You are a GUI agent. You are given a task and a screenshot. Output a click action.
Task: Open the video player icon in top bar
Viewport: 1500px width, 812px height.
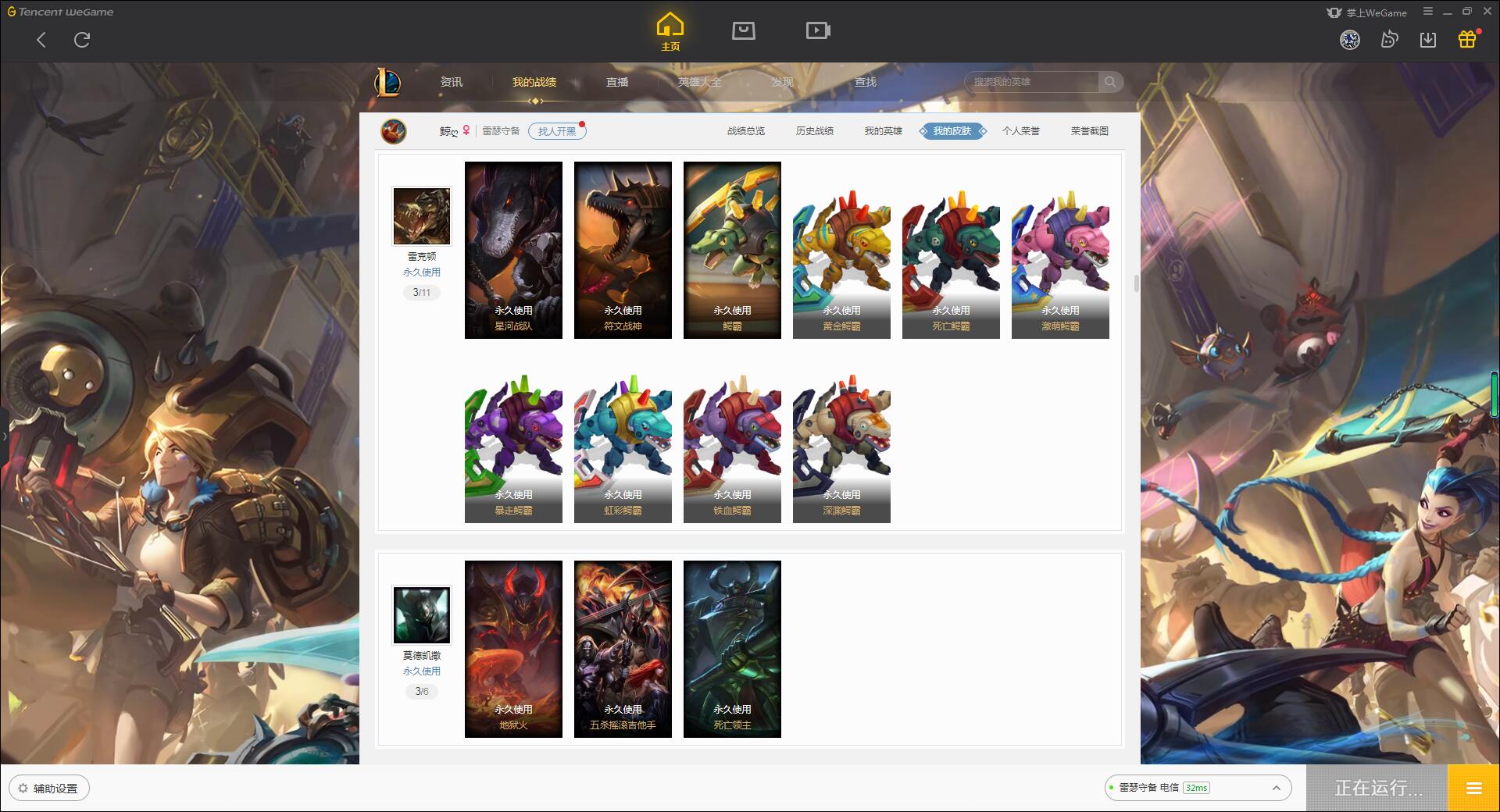tap(818, 30)
